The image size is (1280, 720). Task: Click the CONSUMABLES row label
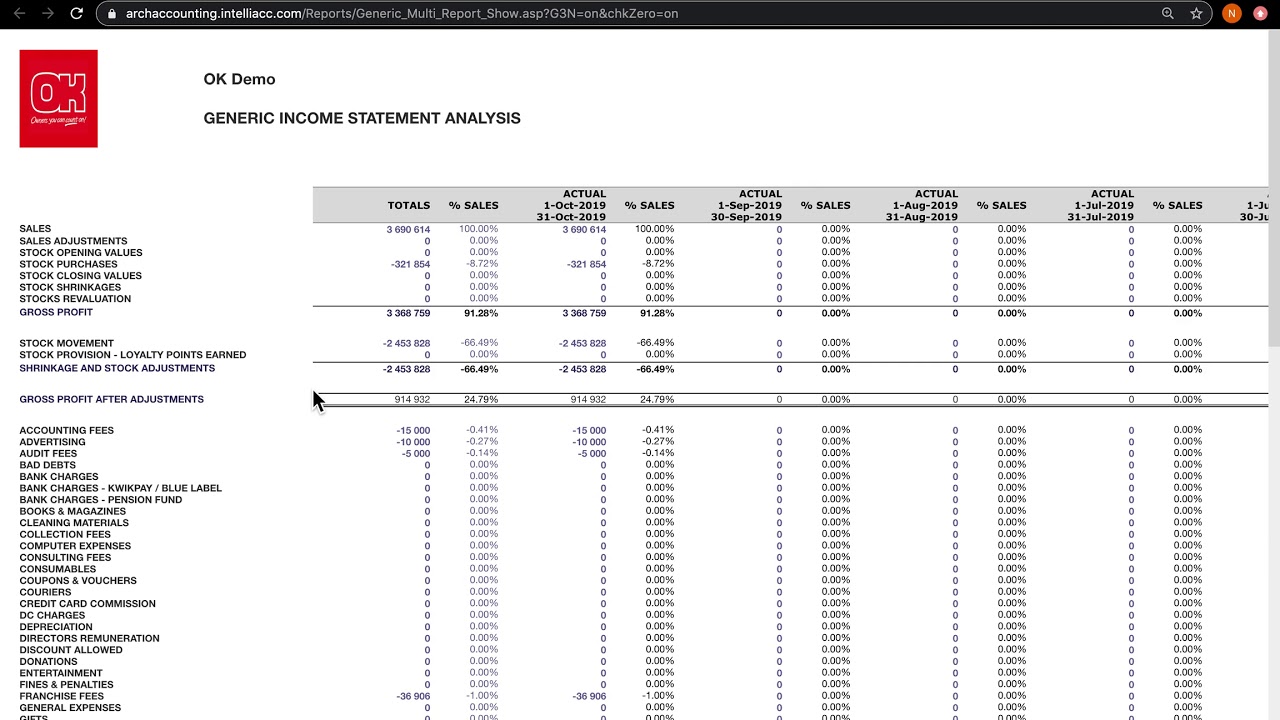point(57,569)
